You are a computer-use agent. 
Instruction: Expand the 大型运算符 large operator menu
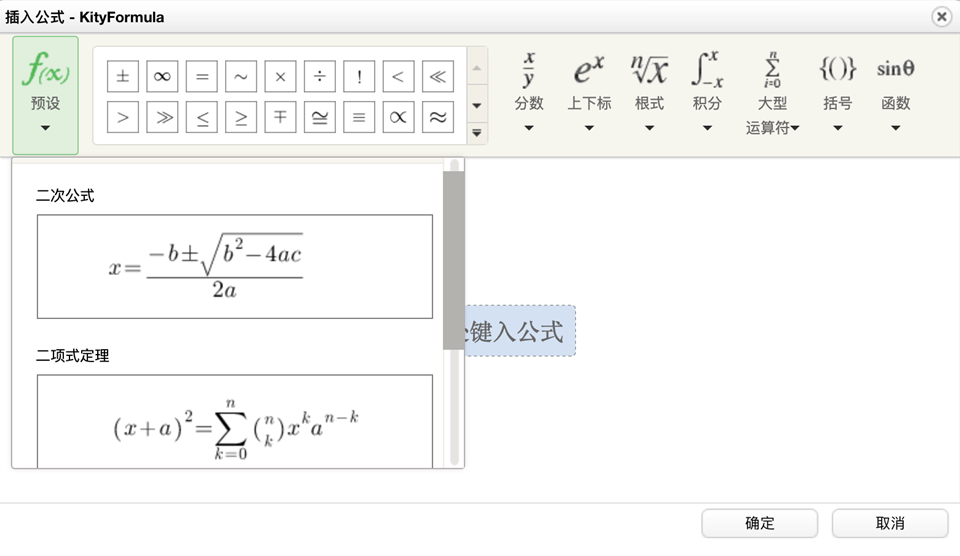point(772,92)
